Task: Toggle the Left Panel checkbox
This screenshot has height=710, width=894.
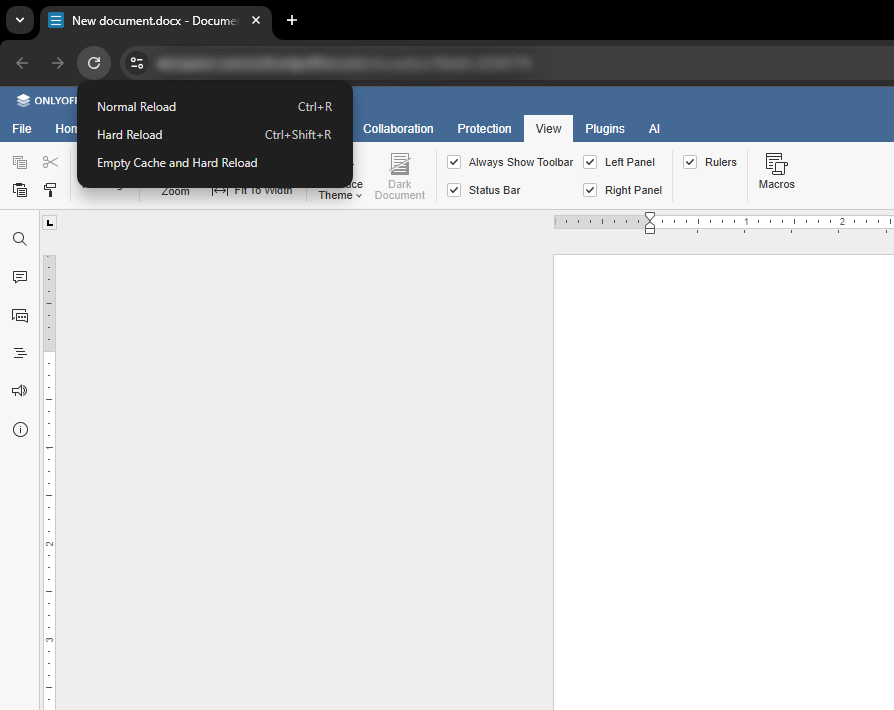Action: [x=589, y=161]
